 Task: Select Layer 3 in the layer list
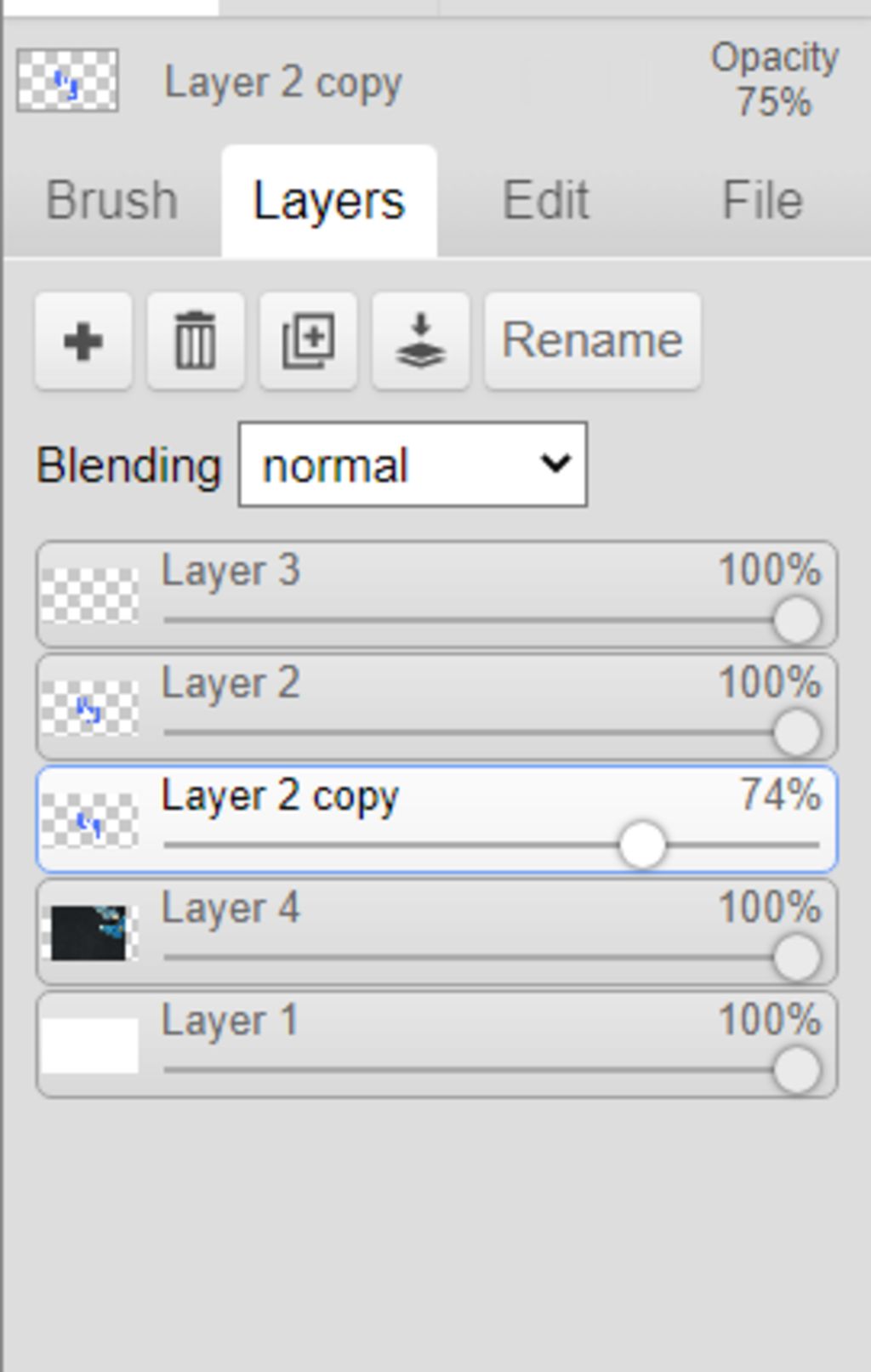point(231,571)
